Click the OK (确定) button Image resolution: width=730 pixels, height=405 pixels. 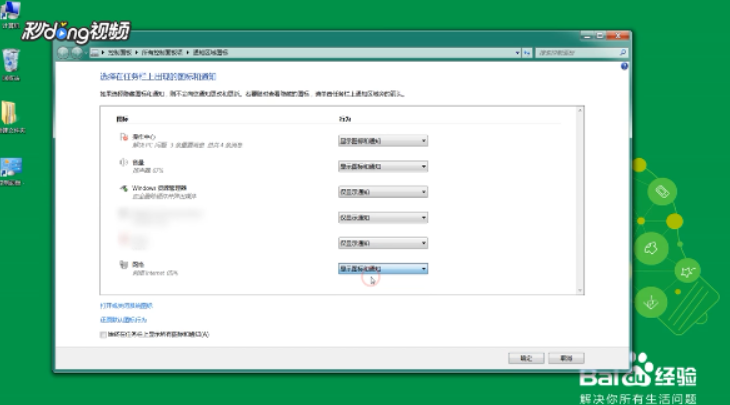pos(526,358)
